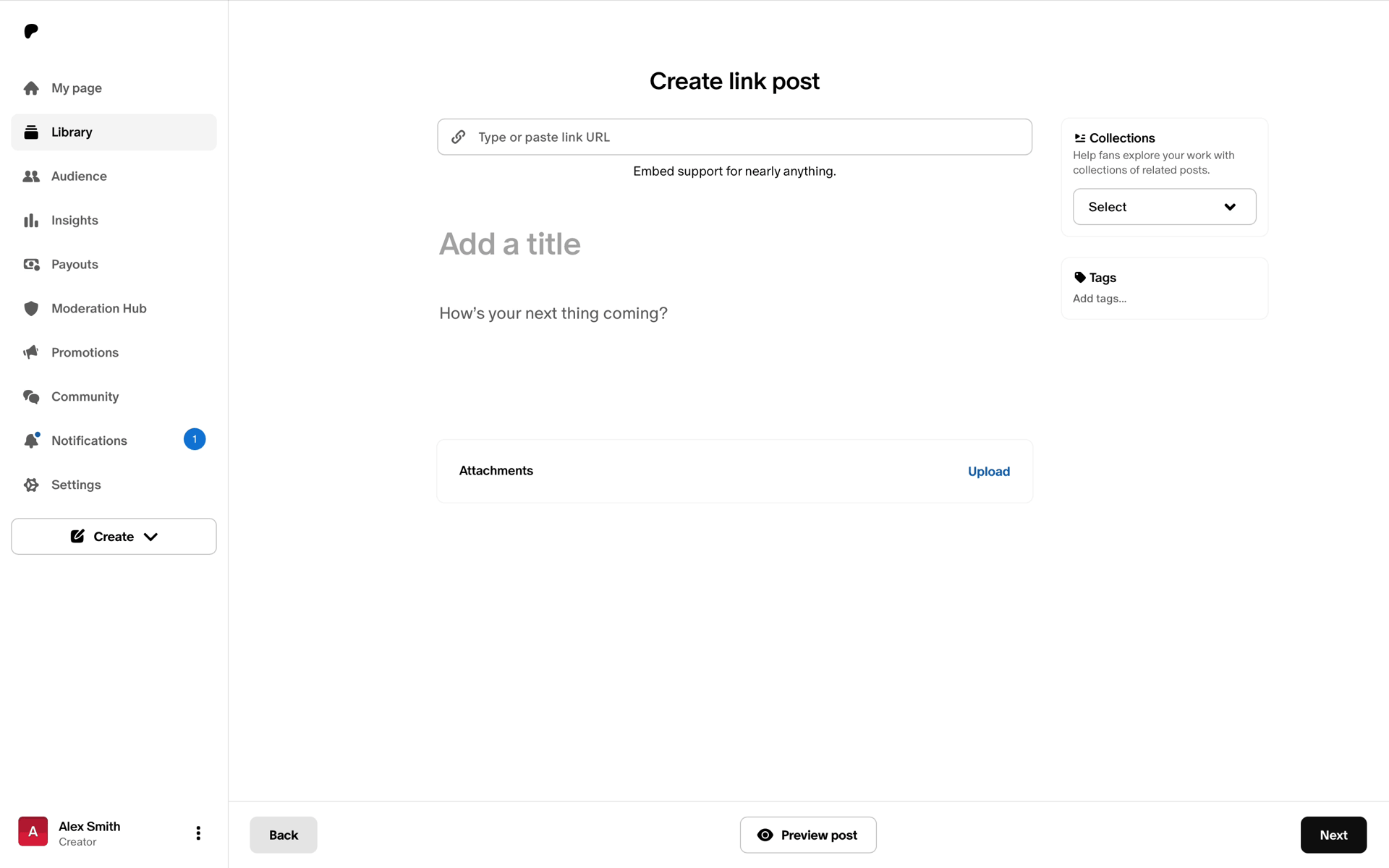Click the Next button
The width and height of the screenshot is (1389, 868).
click(x=1333, y=835)
